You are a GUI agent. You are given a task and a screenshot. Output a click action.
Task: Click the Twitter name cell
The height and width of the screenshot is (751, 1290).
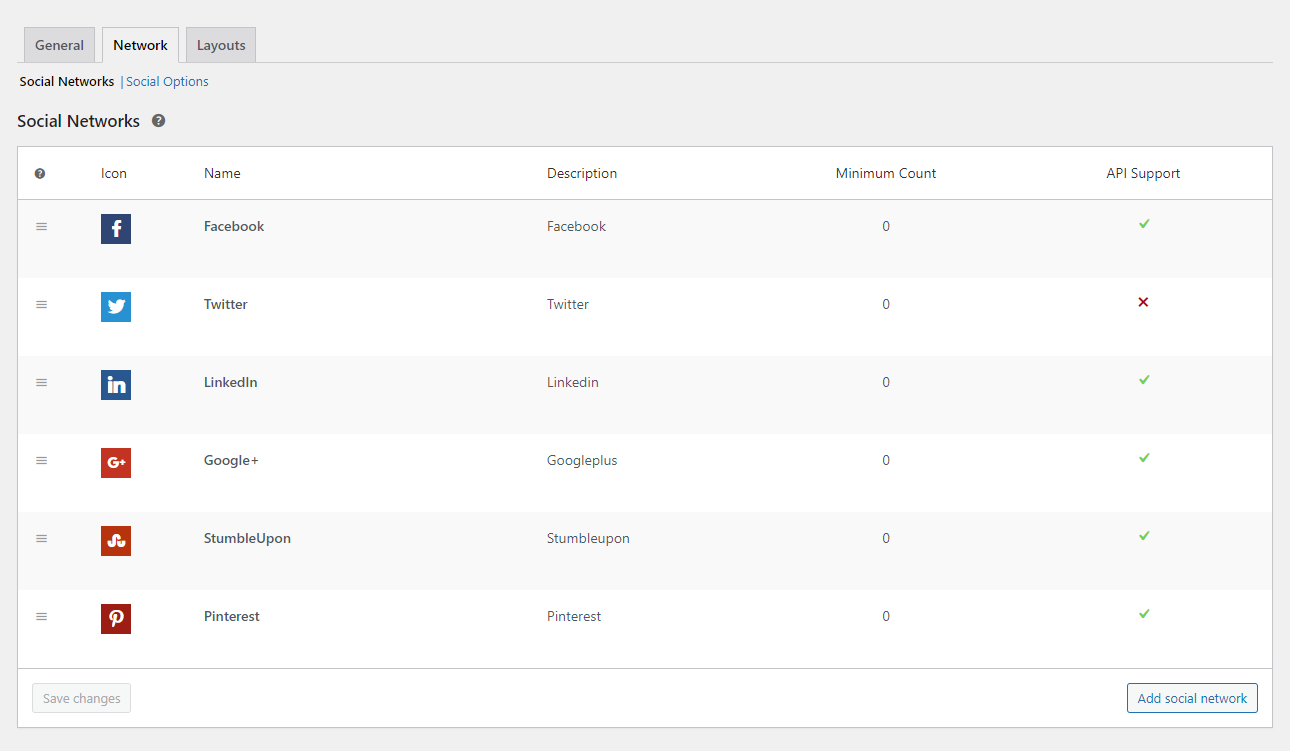(226, 304)
